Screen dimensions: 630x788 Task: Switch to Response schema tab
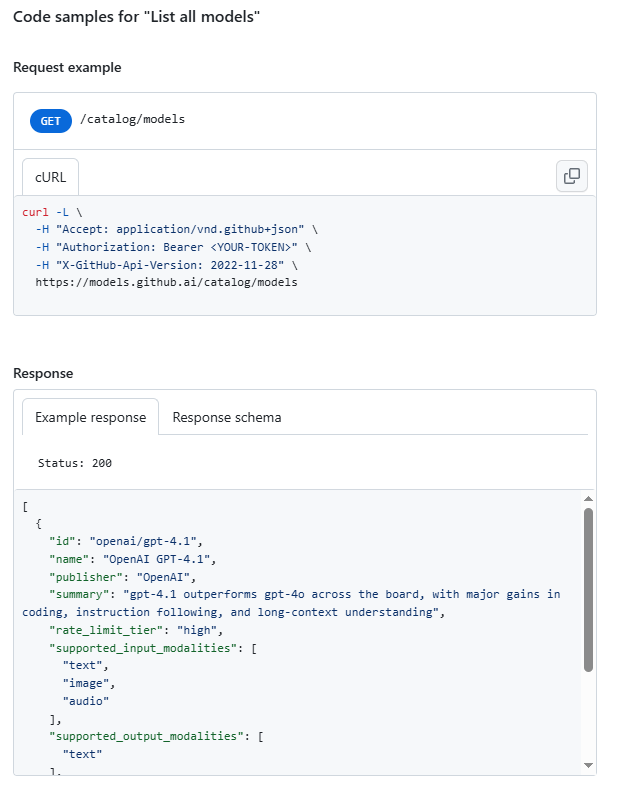point(227,418)
